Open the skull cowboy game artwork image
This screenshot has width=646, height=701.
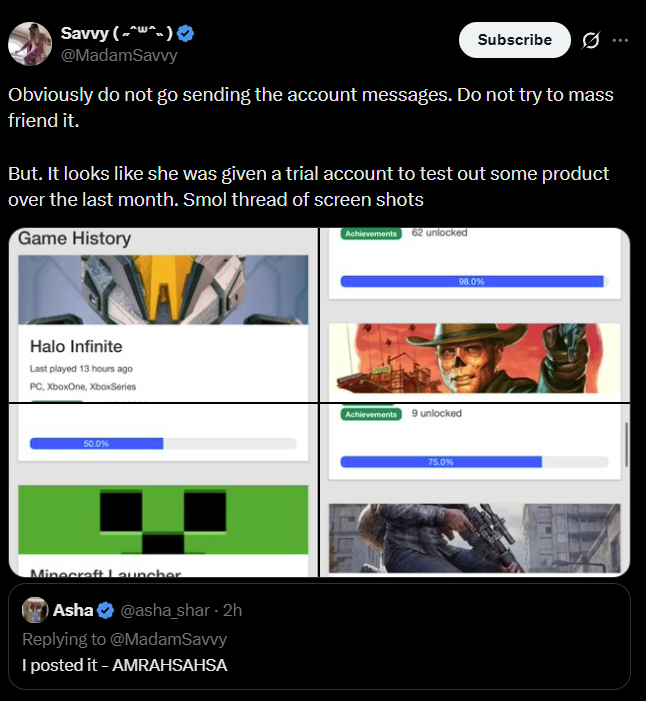pyautogui.click(x=474, y=358)
